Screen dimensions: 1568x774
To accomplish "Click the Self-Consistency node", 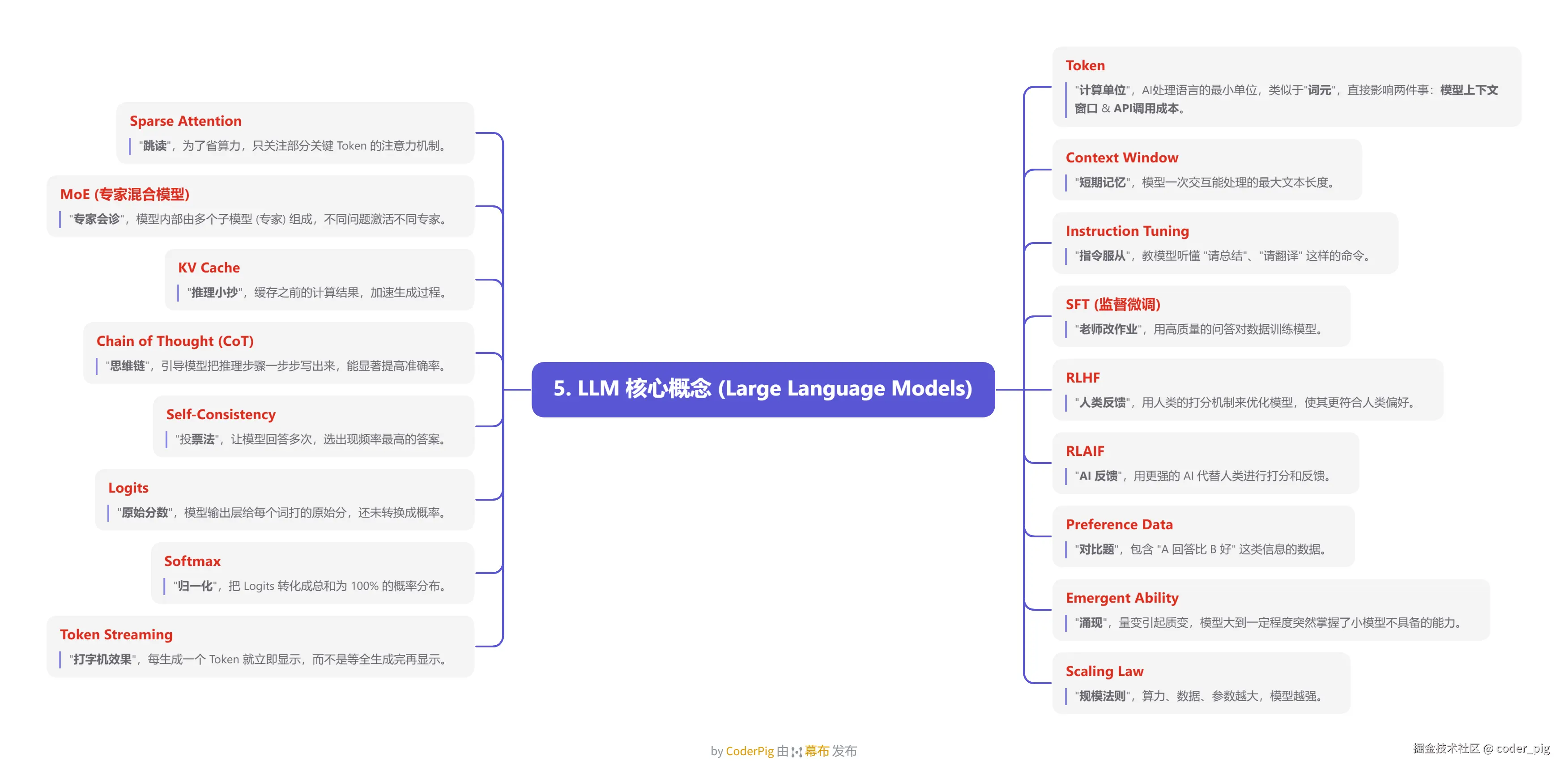I will [220, 414].
